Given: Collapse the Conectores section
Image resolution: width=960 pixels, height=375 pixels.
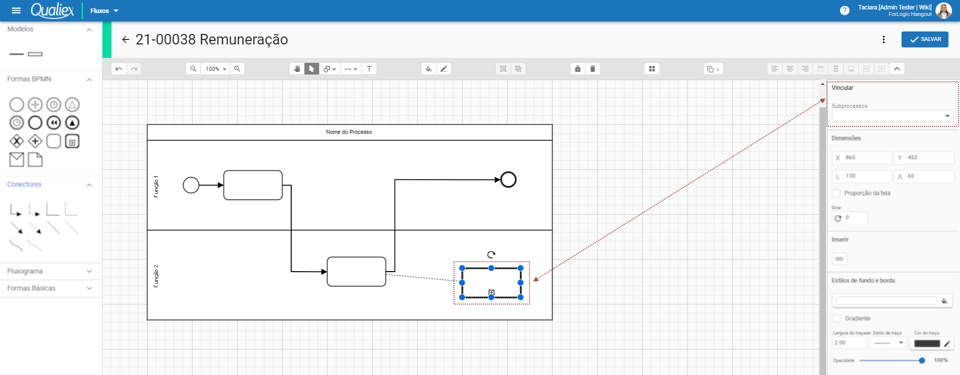Looking at the screenshot, I should click(89, 184).
